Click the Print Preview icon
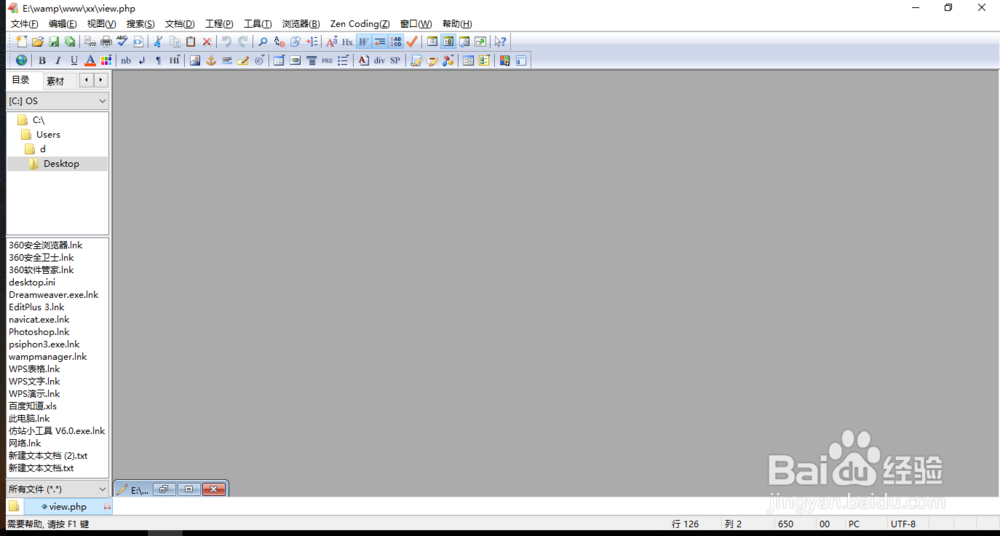The width and height of the screenshot is (1000, 536). point(90,42)
